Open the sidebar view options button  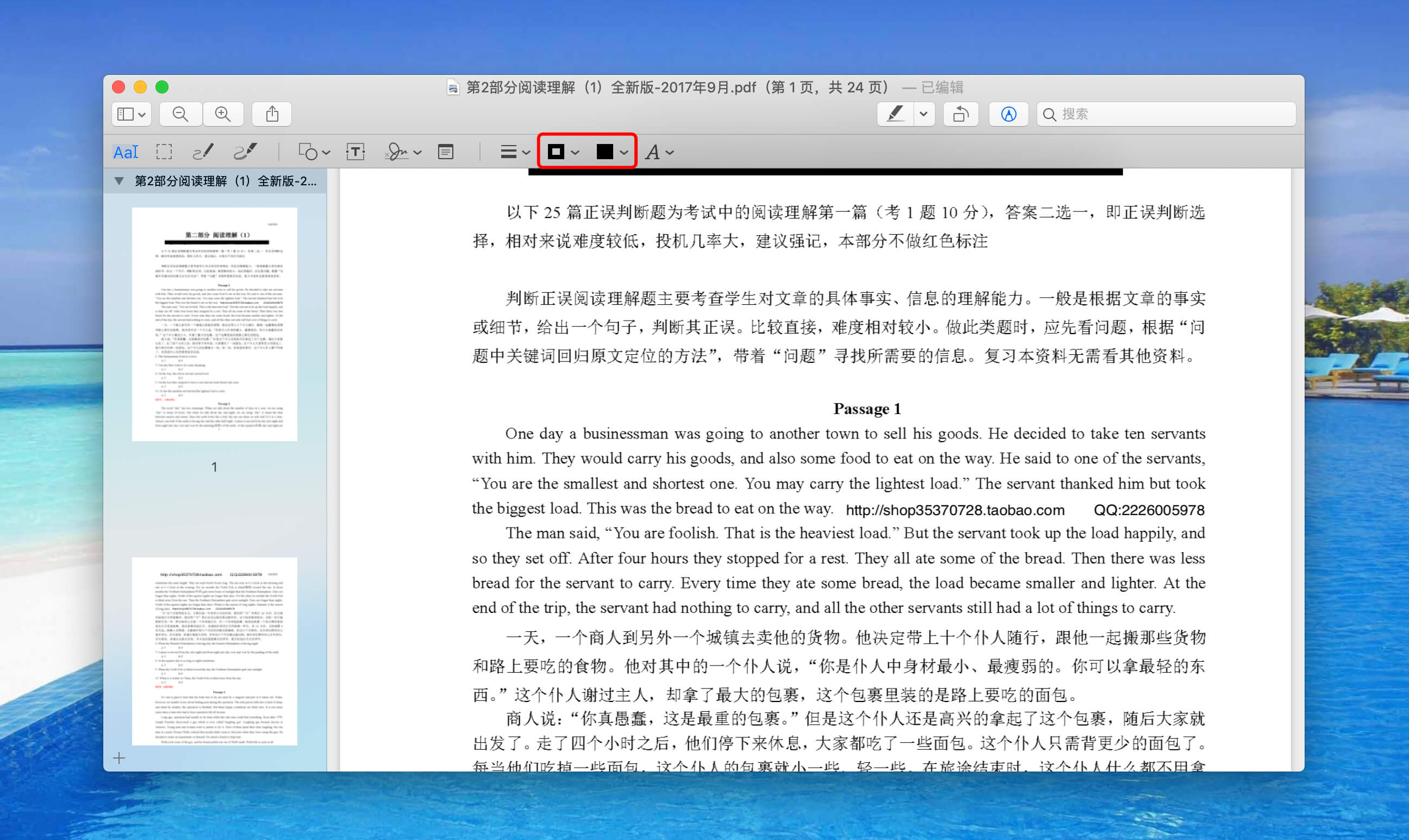tap(131, 114)
